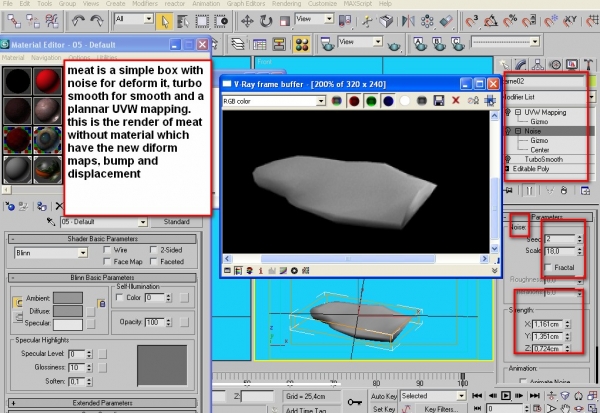Open the Blinn shader type dropdown
600x413 pixels.
click(82, 253)
